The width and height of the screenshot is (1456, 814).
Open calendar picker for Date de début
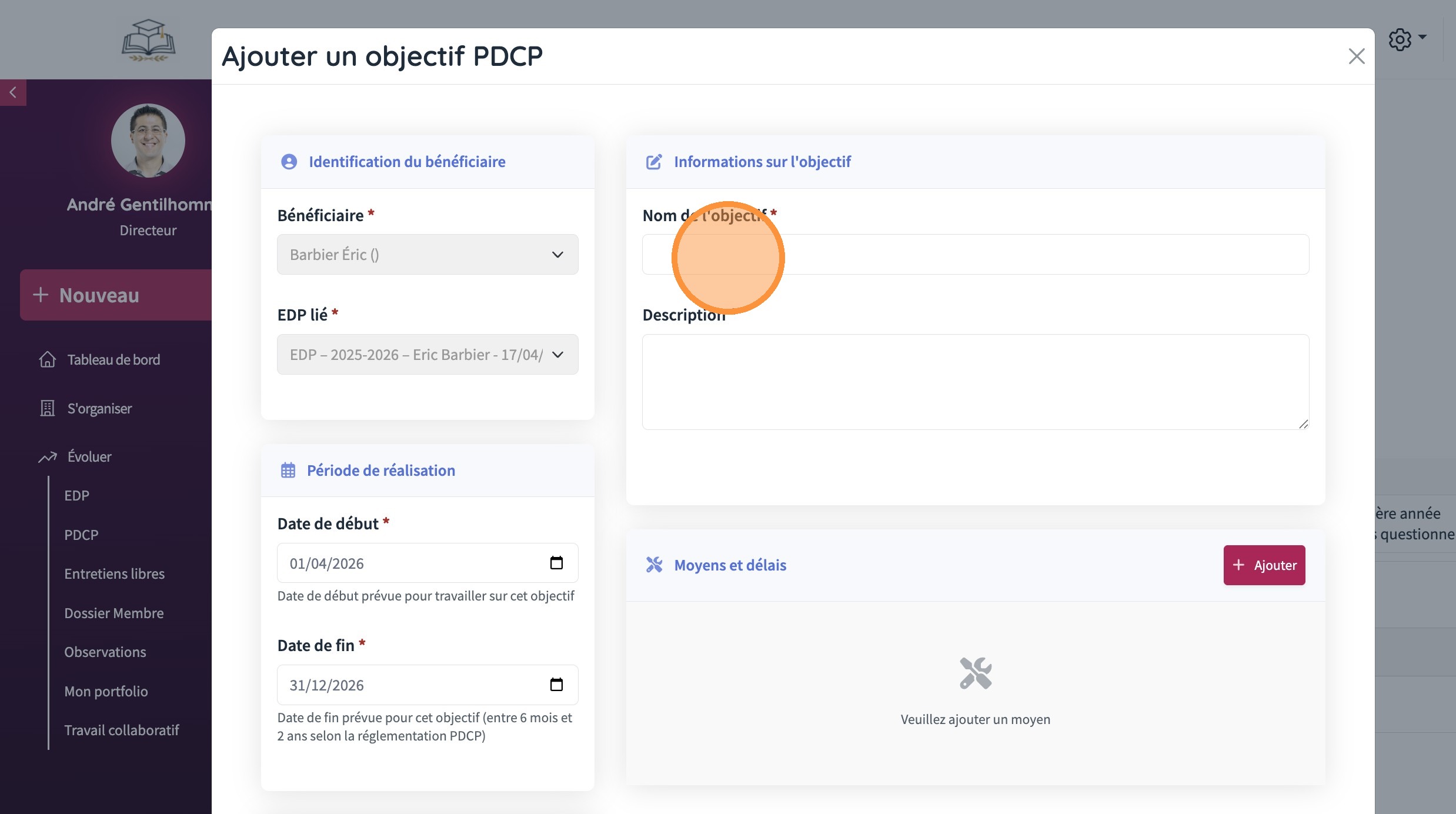[556, 563]
